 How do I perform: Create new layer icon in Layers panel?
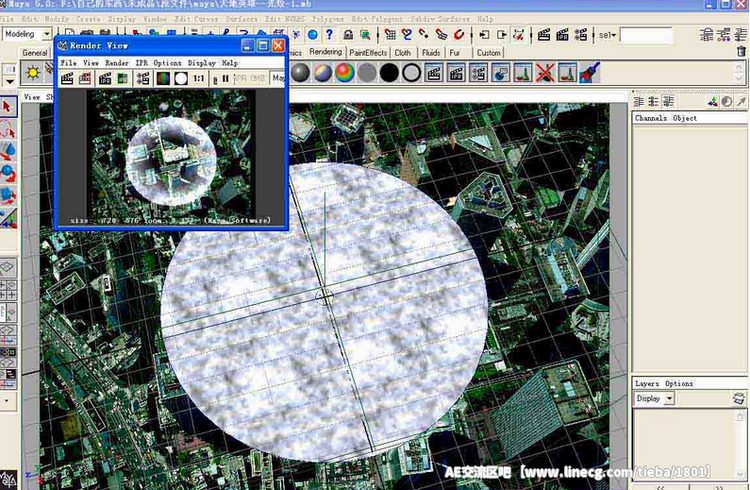pyautogui.click(x=739, y=398)
